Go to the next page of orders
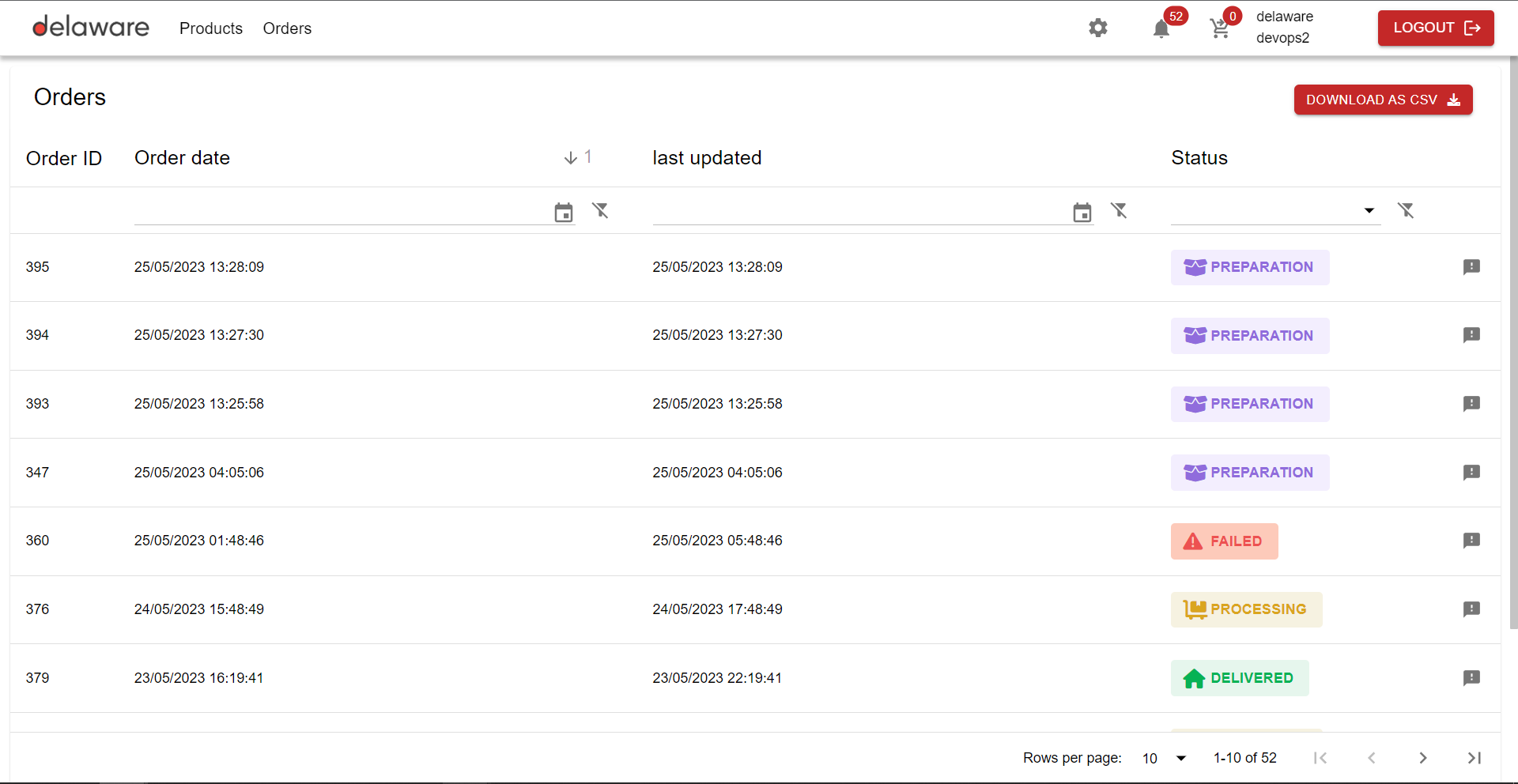 (x=1423, y=758)
